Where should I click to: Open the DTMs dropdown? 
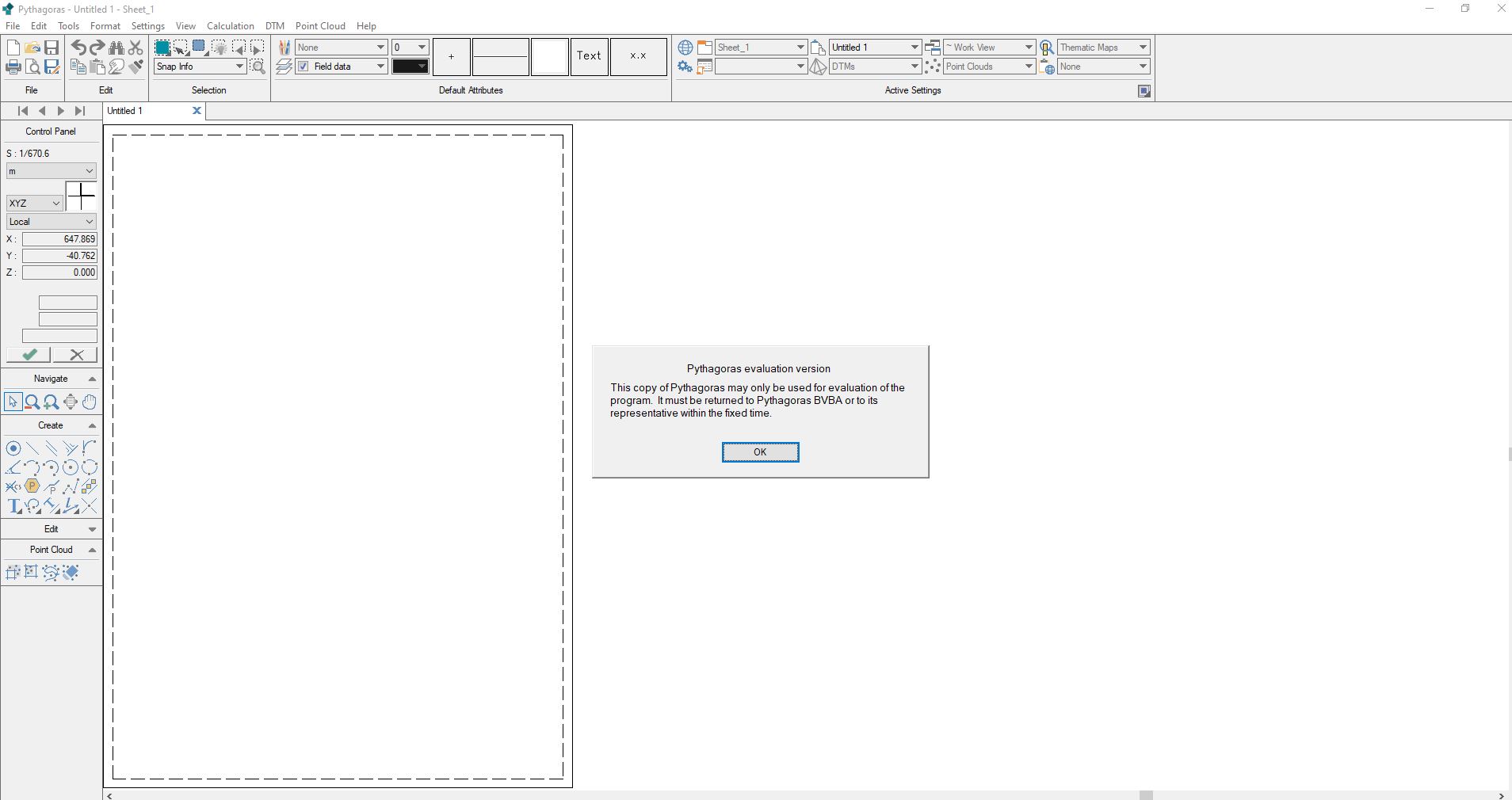point(875,67)
